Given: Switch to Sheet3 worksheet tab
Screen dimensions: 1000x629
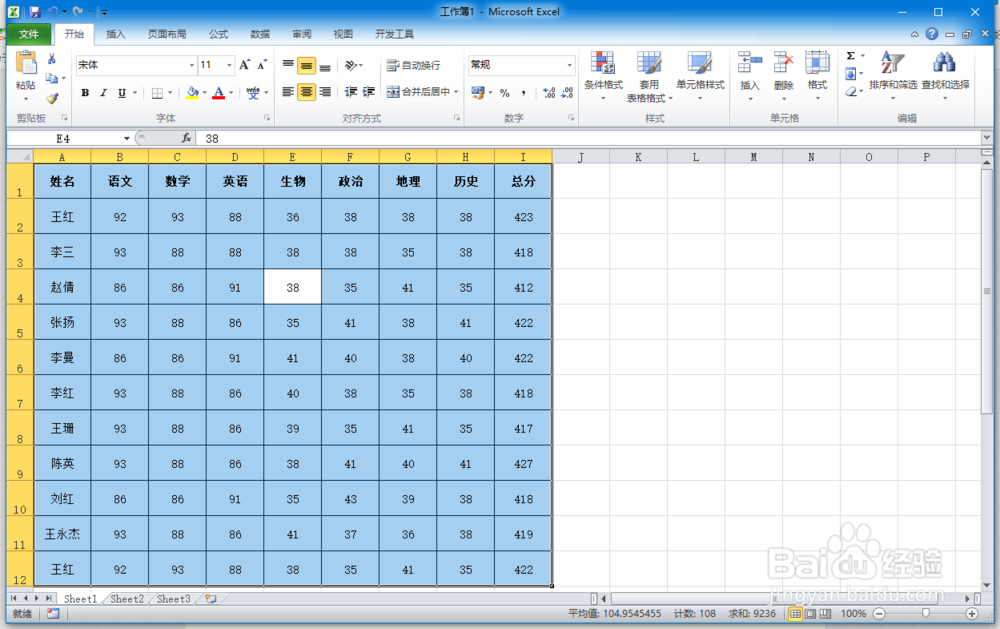Looking at the screenshot, I should pos(173,599).
